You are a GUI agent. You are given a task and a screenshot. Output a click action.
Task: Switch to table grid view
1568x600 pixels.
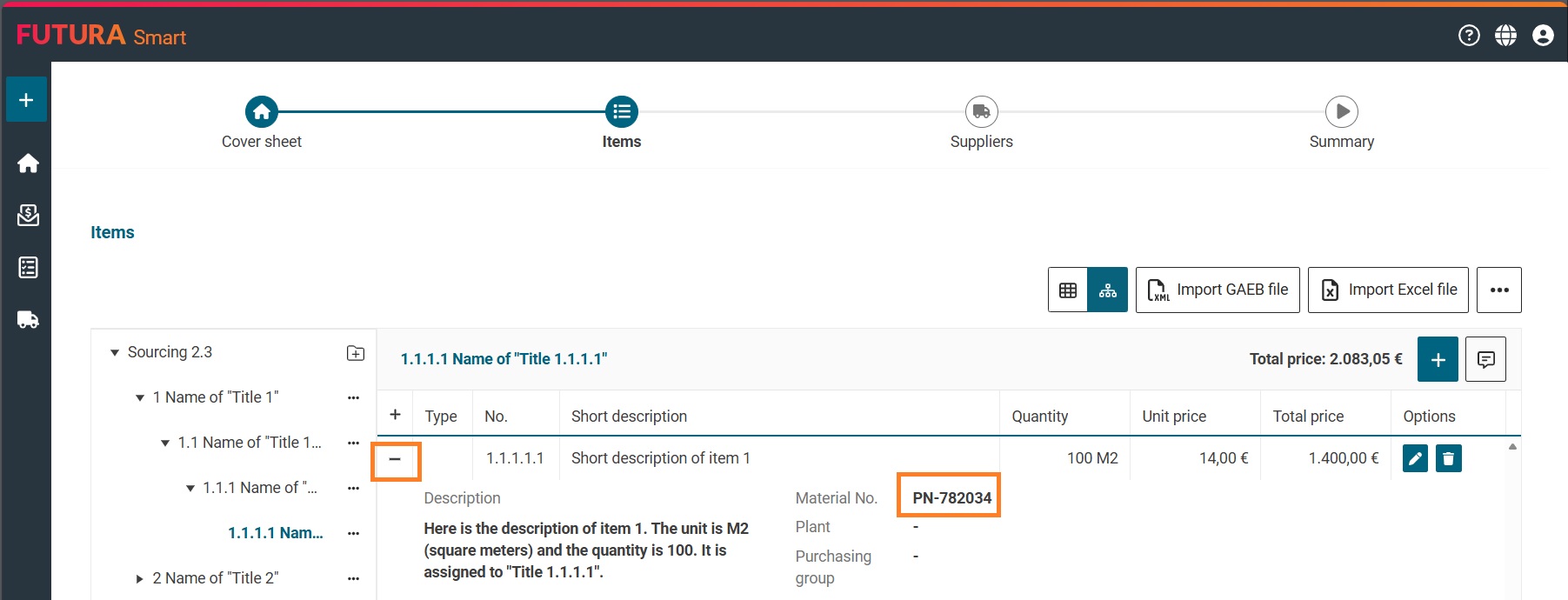pyautogui.click(x=1068, y=290)
